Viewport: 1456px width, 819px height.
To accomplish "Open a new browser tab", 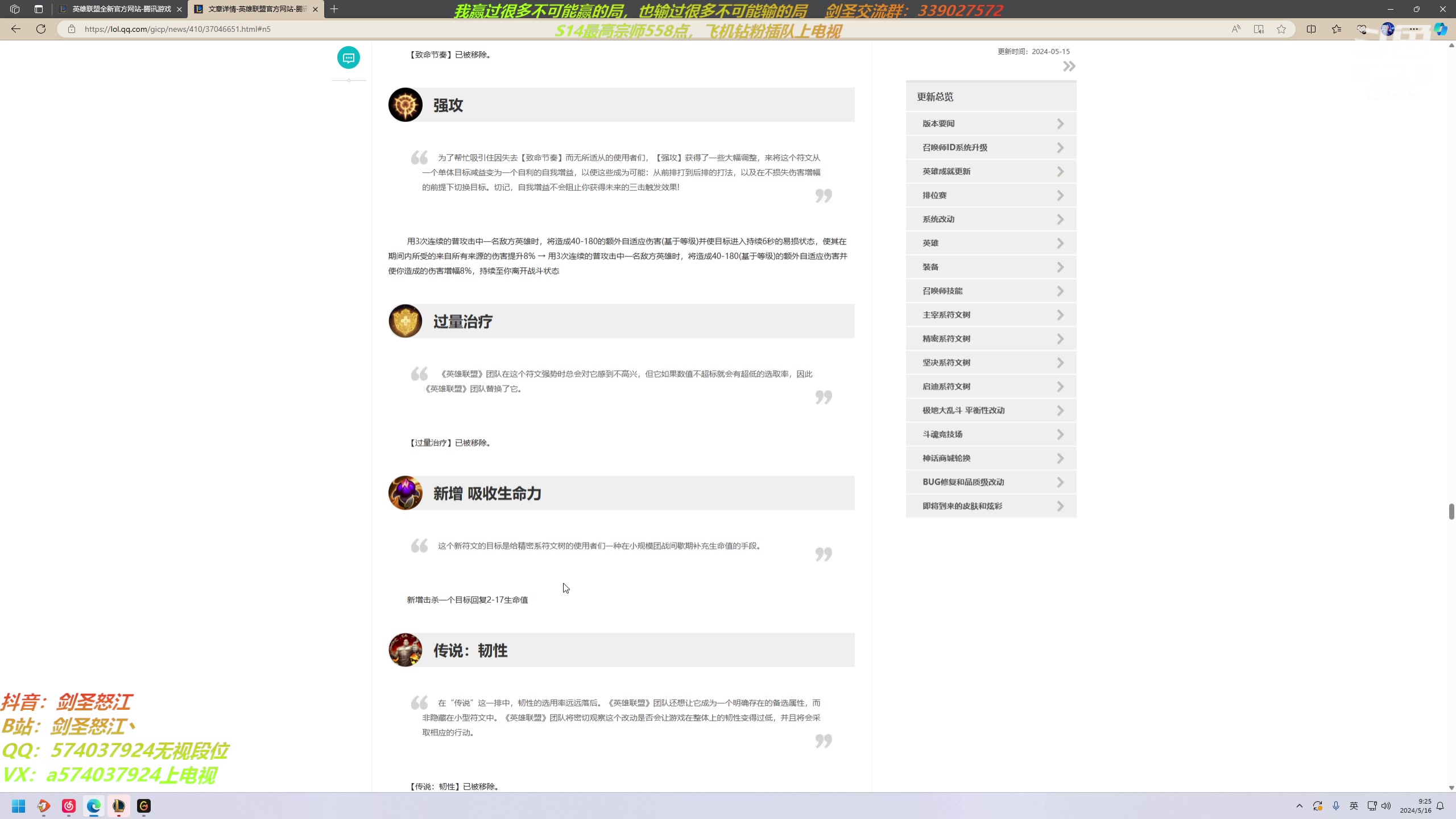I will pos(334,9).
